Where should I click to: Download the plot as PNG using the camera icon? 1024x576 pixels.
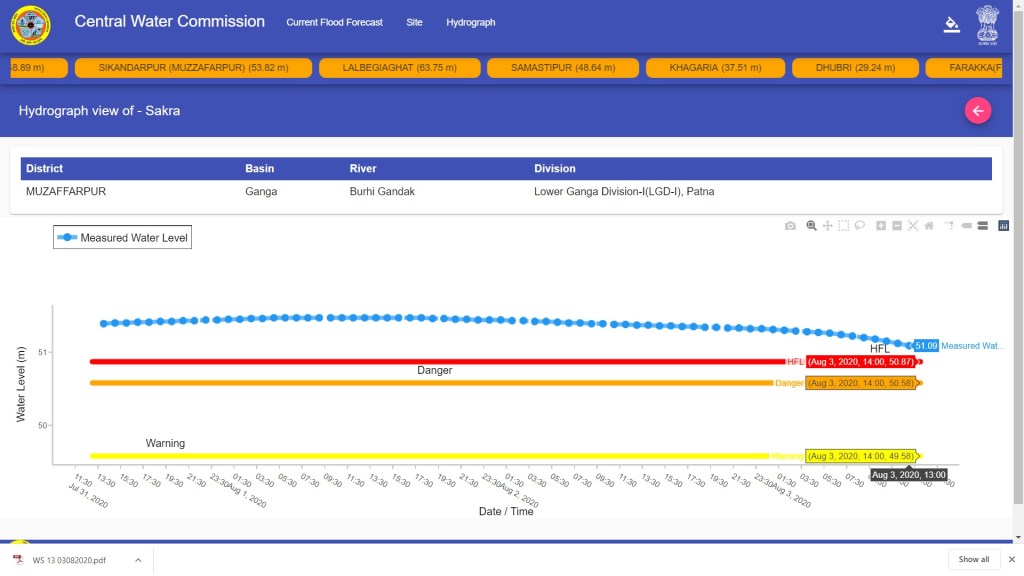790,226
